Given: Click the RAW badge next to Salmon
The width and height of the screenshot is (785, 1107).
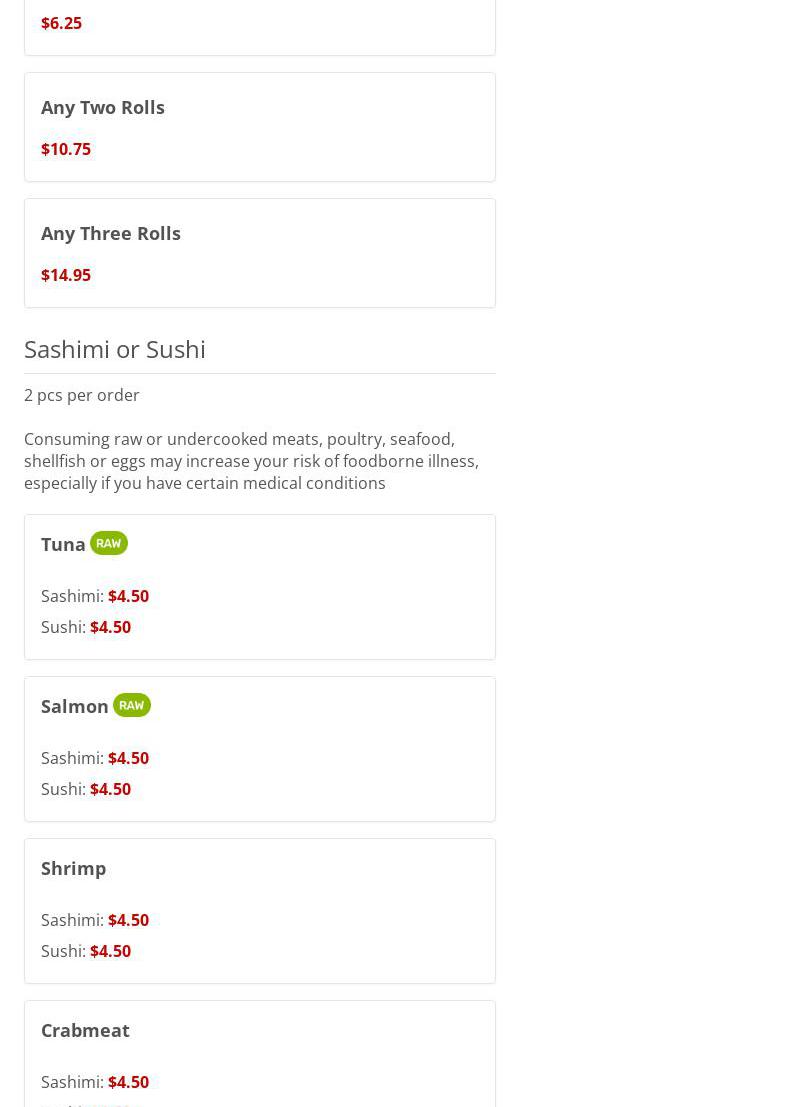Looking at the screenshot, I should [131, 705].
